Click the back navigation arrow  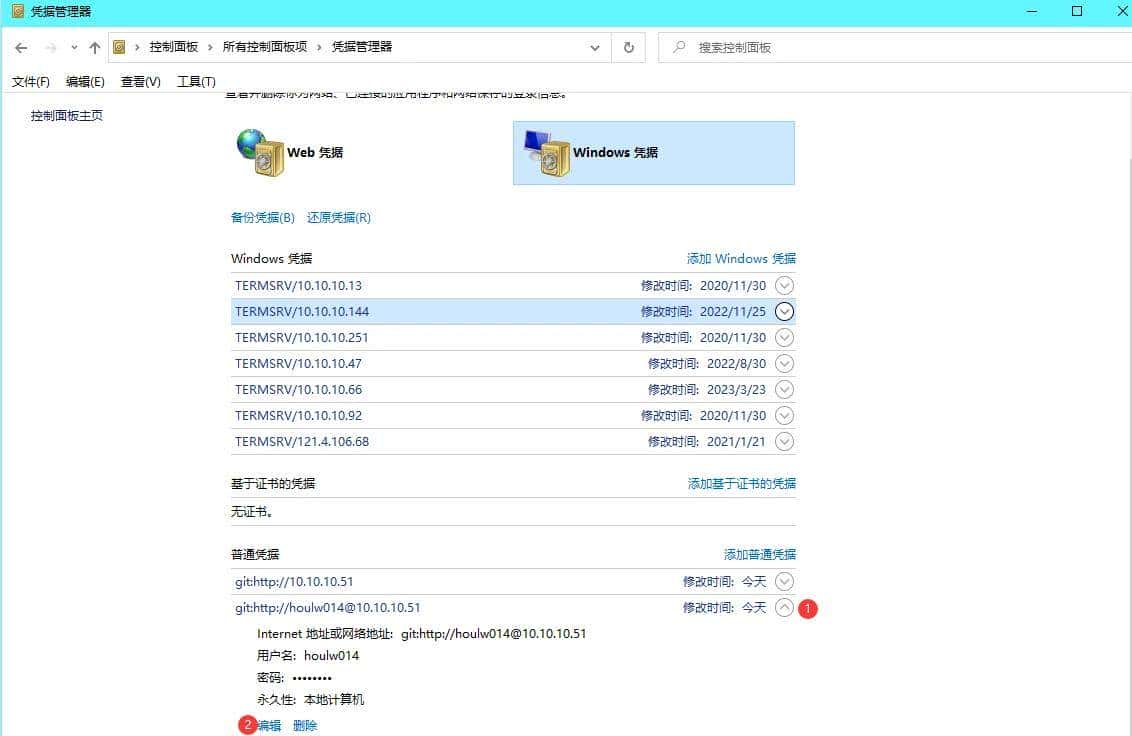coord(20,47)
